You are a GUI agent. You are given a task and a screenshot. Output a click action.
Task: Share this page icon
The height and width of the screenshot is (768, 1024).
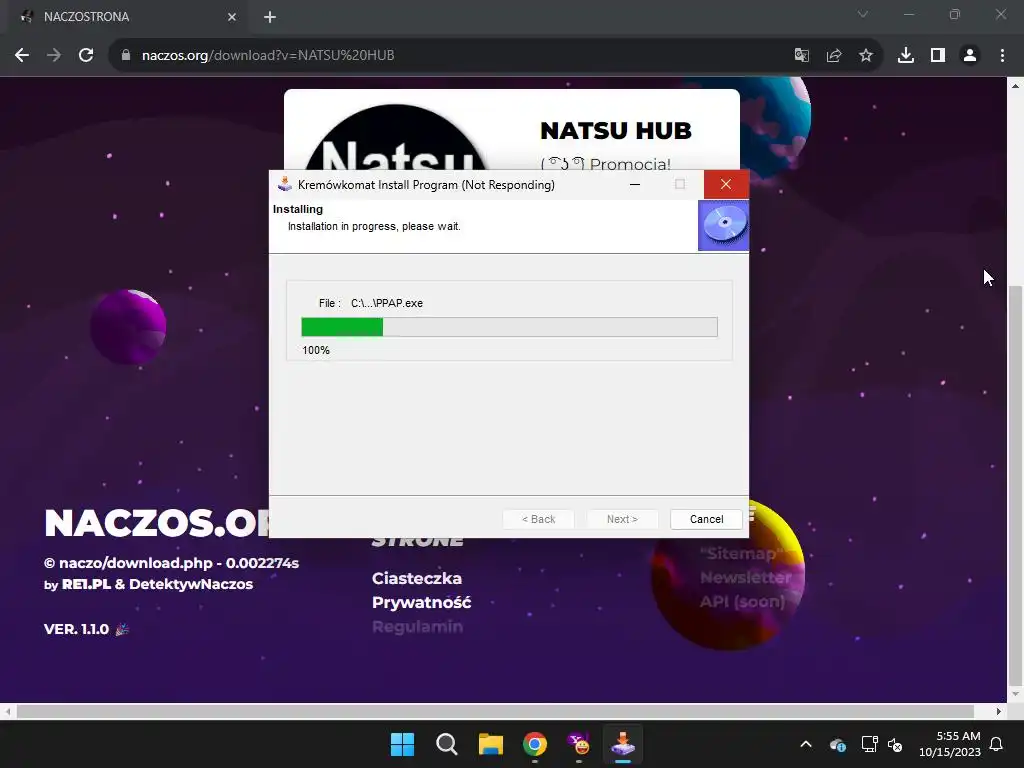click(x=834, y=56)
